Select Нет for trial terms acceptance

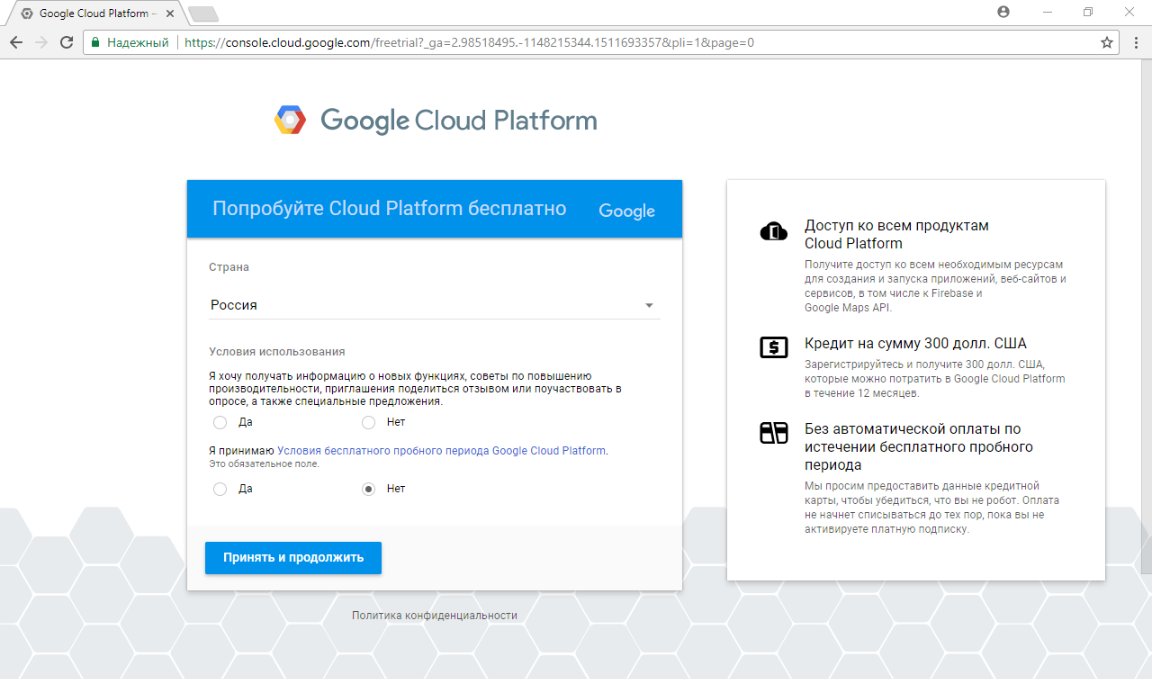tap(369, 489)
